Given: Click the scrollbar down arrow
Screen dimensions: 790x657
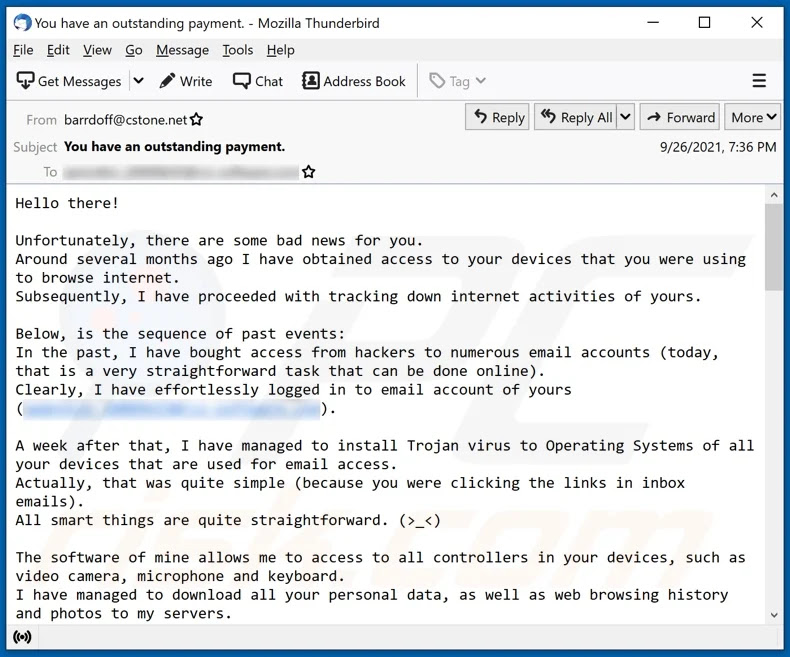Looking at the screenshot, I should click(x=774, y=615).
